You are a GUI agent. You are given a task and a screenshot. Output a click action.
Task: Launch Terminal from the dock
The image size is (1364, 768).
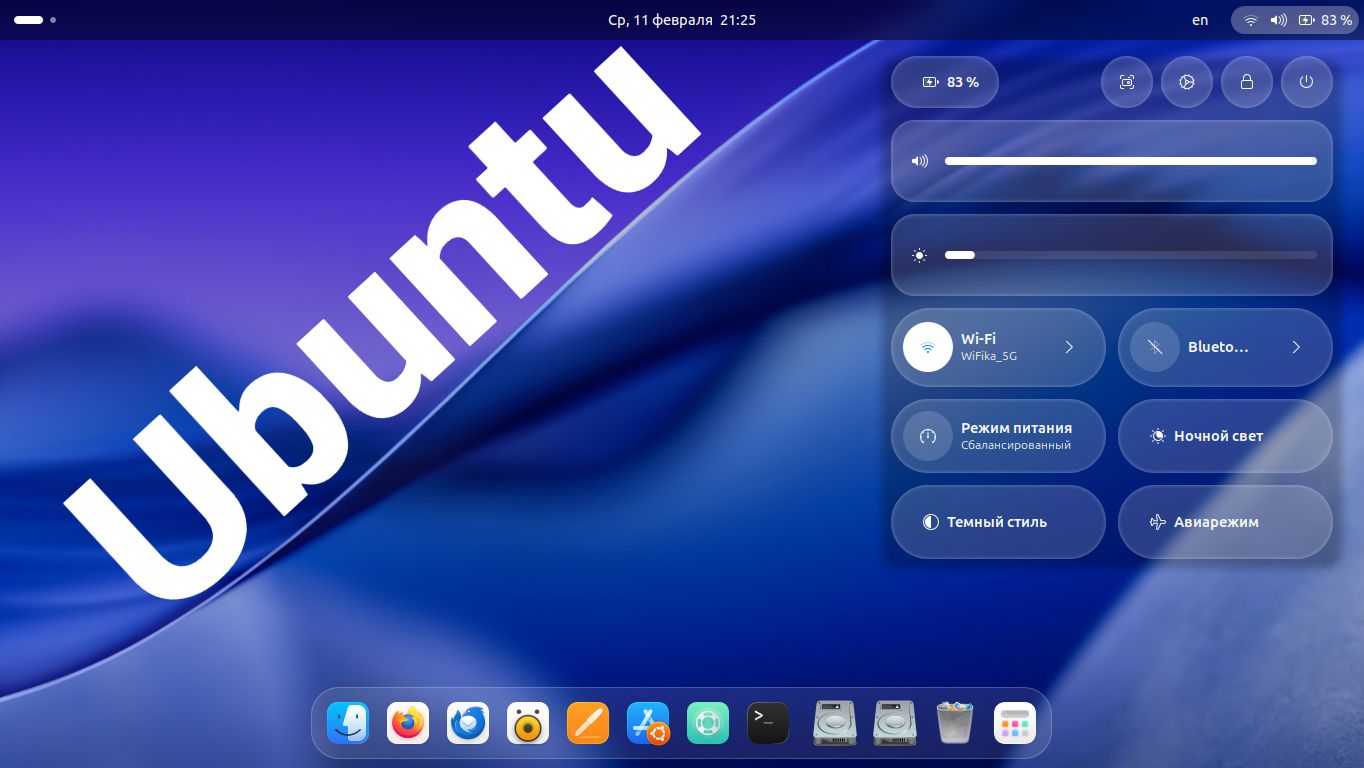tap(768, 723)
